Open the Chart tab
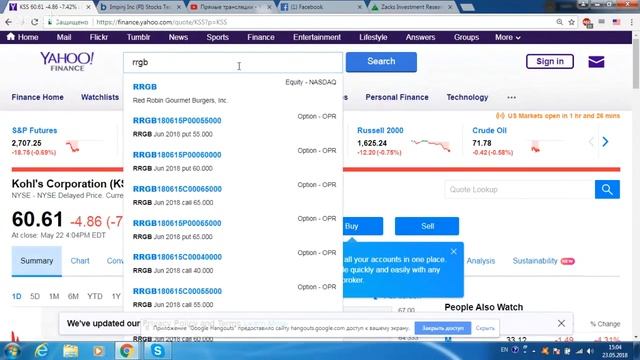The width and height of the screenshot is (640, 360). click(80, 261)
